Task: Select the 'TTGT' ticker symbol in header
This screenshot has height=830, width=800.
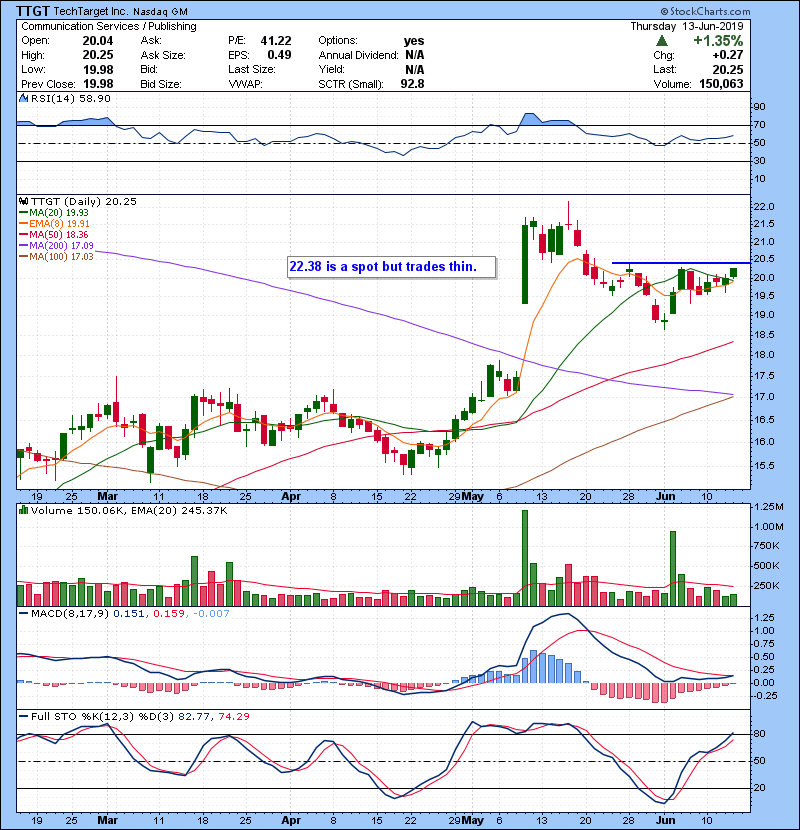Action: tap(33, 11)
